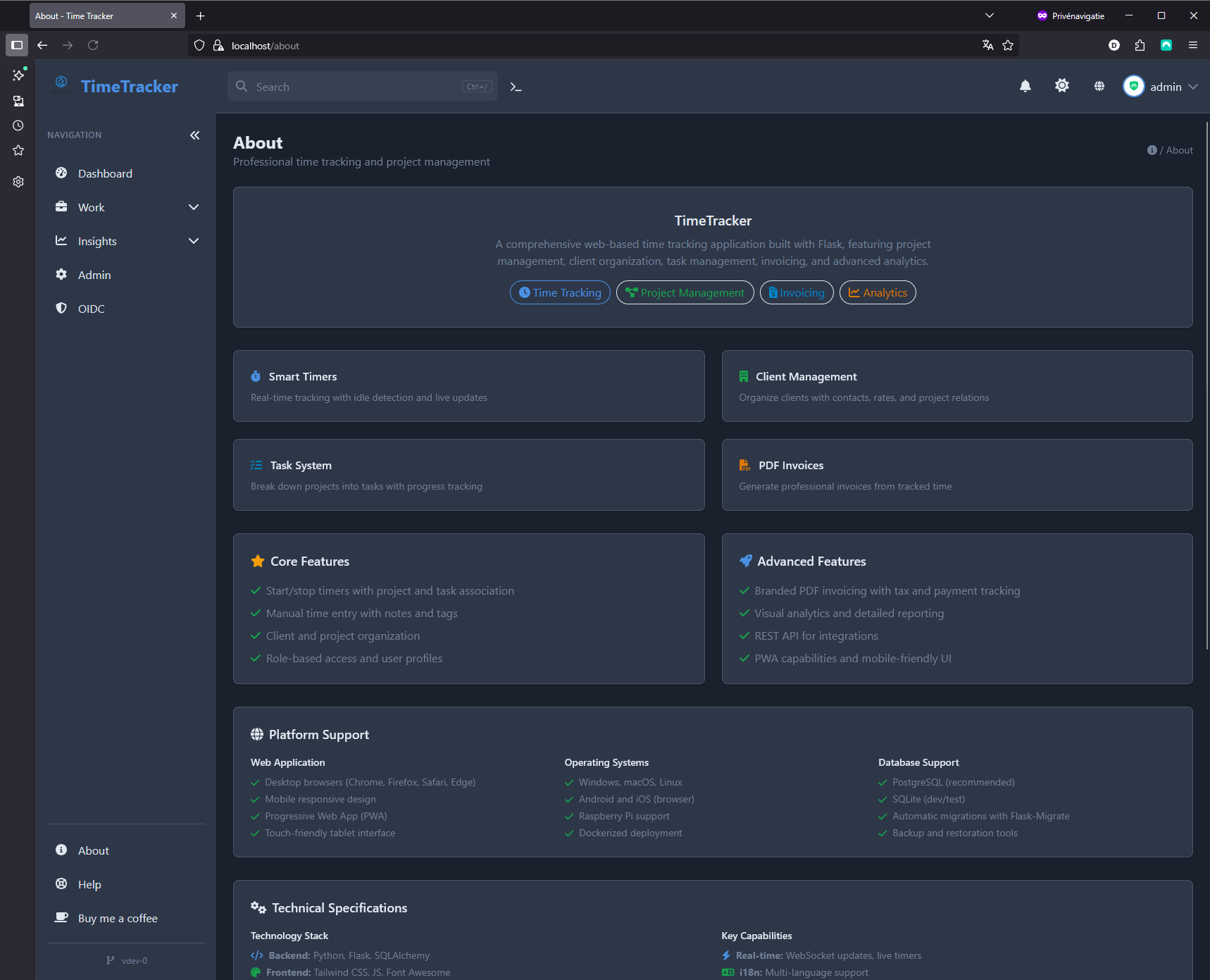
Task: Toggle dark/light theme sun icon
Action: 1061,86
